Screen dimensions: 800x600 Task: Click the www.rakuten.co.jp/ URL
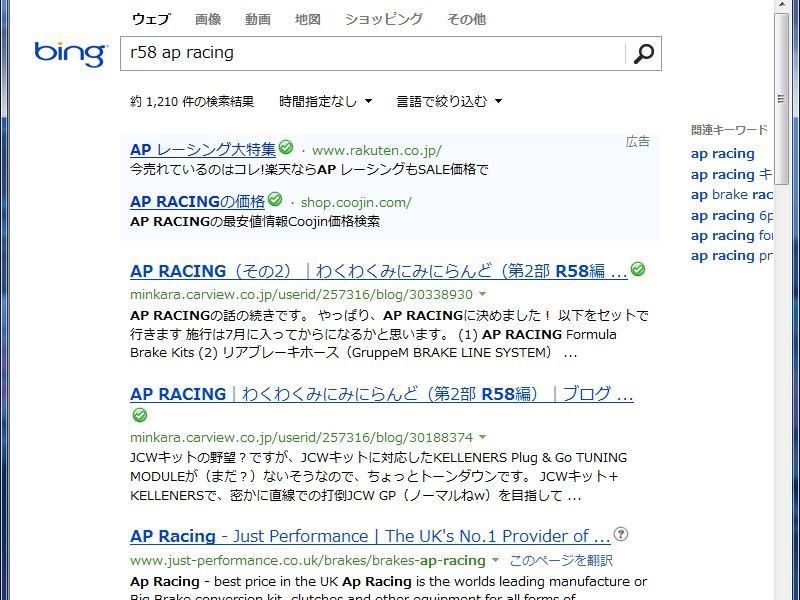coord(377,151)
